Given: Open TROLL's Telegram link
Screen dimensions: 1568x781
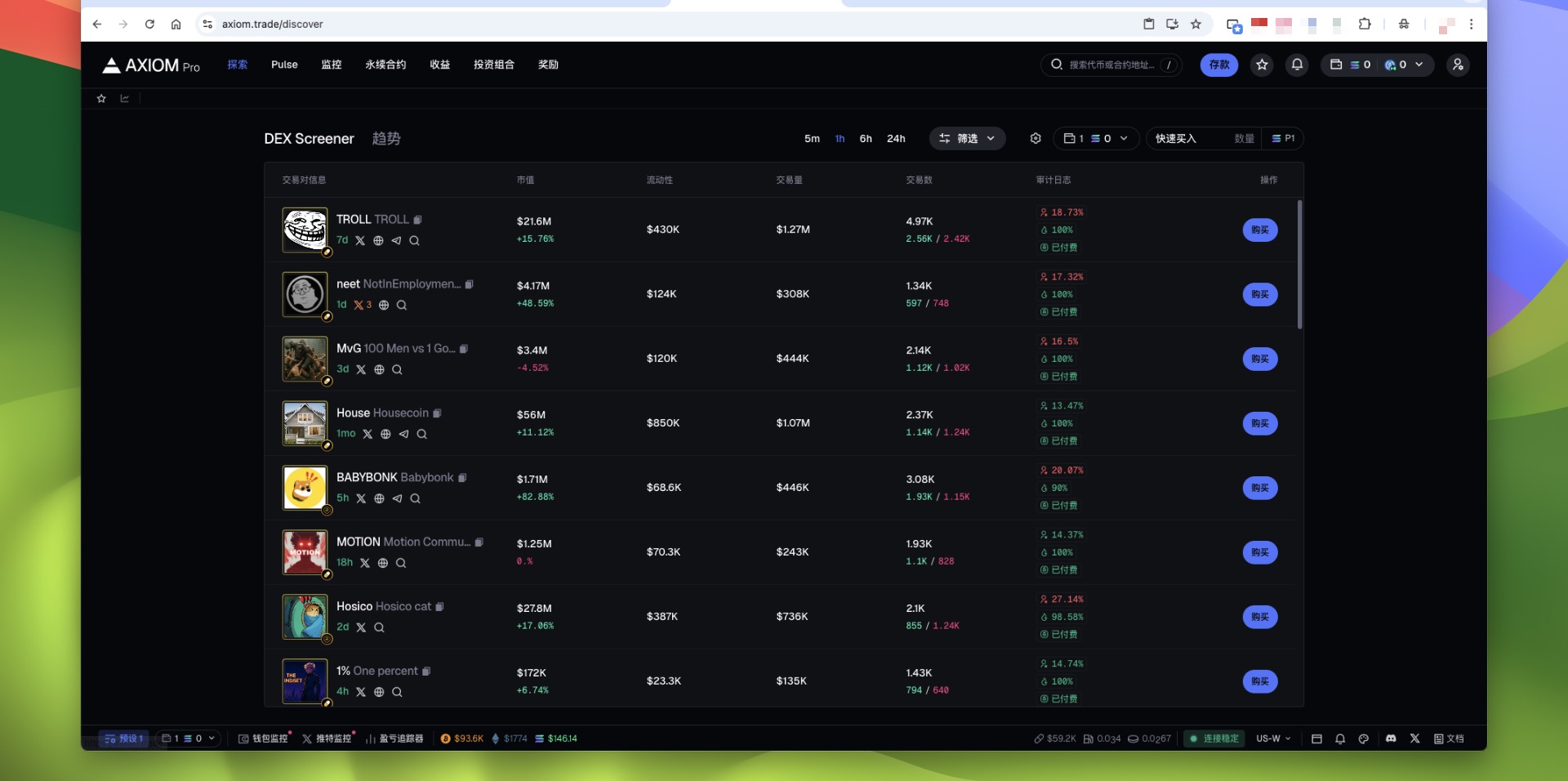Looking at the screenshot, I should (x=396, y=241).
